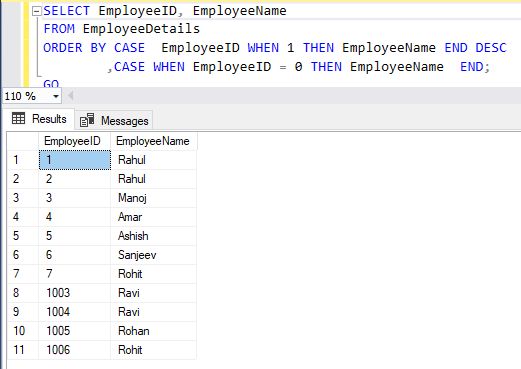Click the Messages tab icon
Viewport: 521px width, 369px height.
[x=87, y=120]
